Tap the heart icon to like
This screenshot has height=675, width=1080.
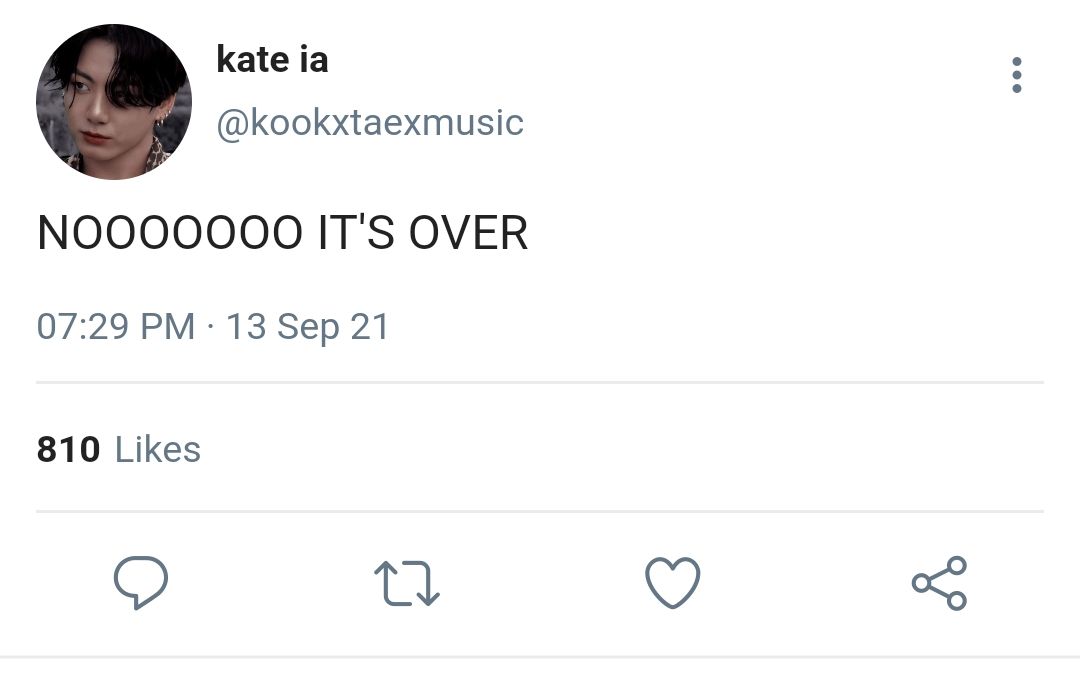[672, 583]
